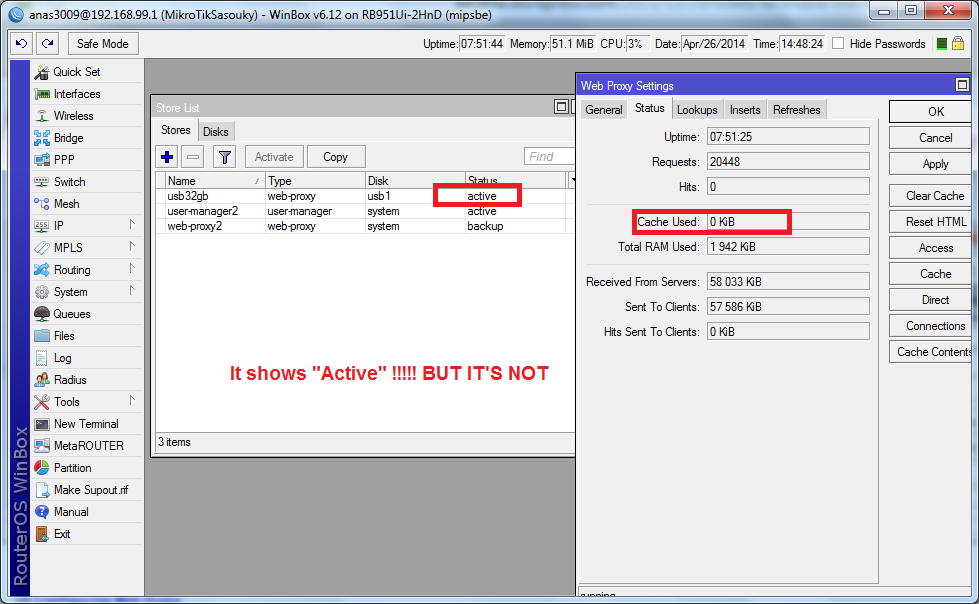Toggle the Hide Passwords checkbox

coord(839,43)
